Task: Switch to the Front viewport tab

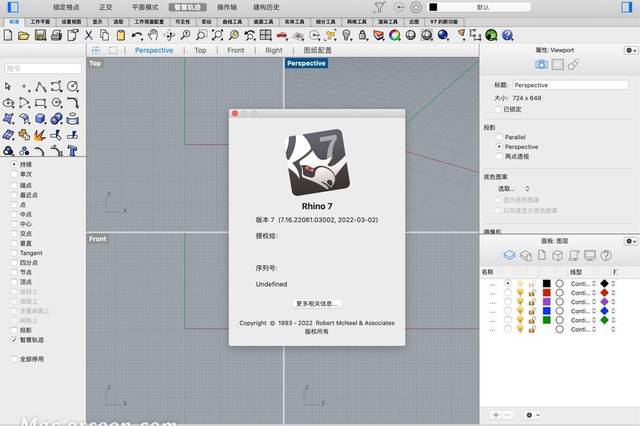Action: coord(236,50)
